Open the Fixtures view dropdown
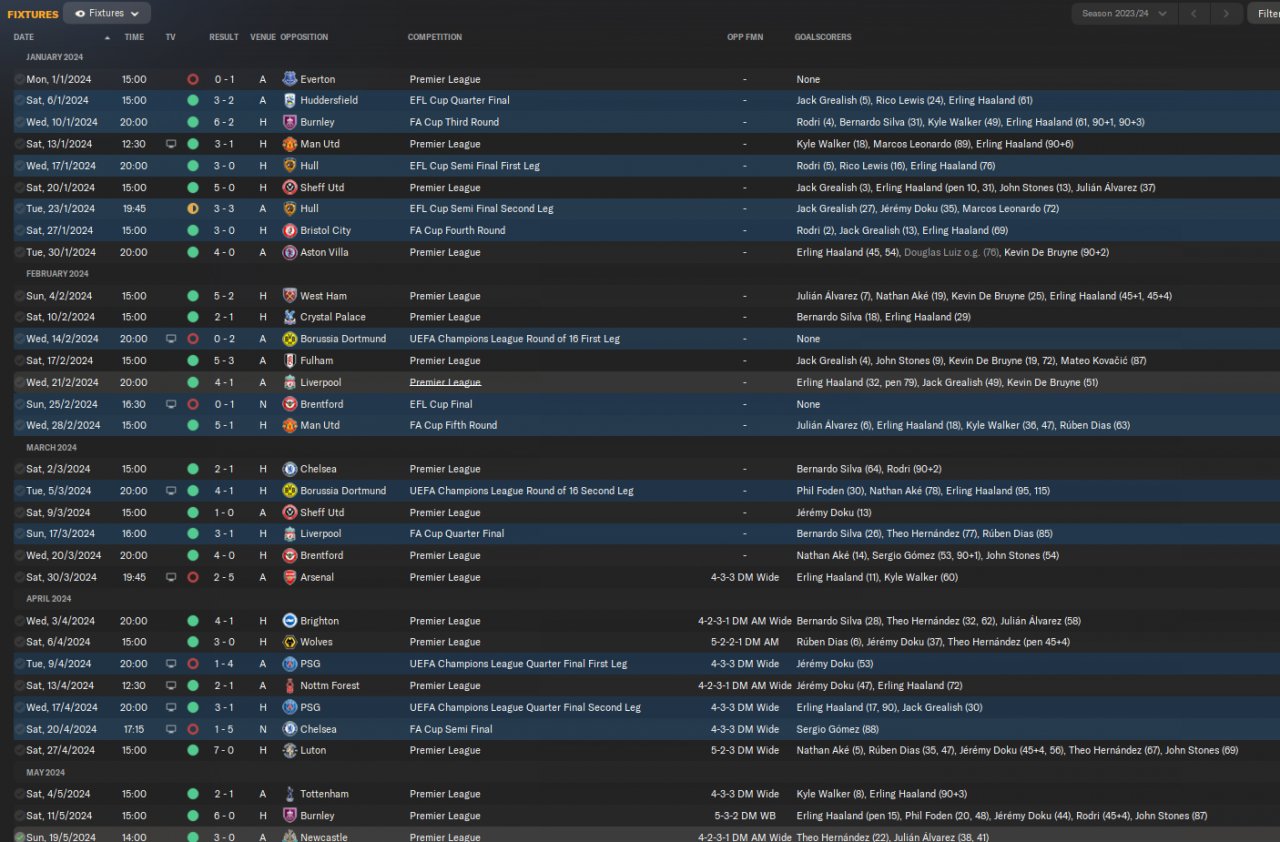1280x842 pixels. 107,13
